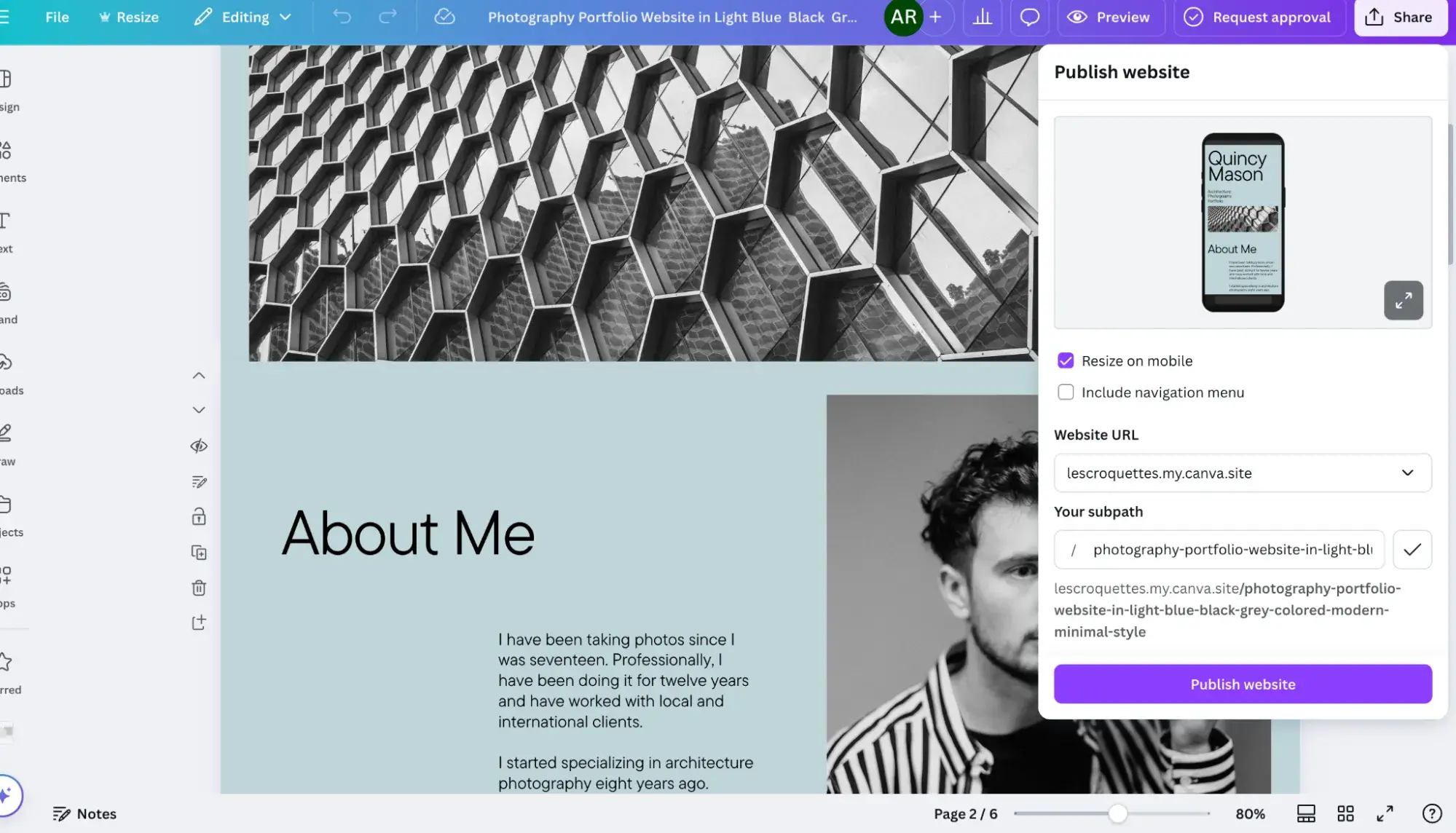This screenshot has height=833, width=1456.
Task: Open the analytics chart icon
Action: pyautogui.click(x=983, y=17)
